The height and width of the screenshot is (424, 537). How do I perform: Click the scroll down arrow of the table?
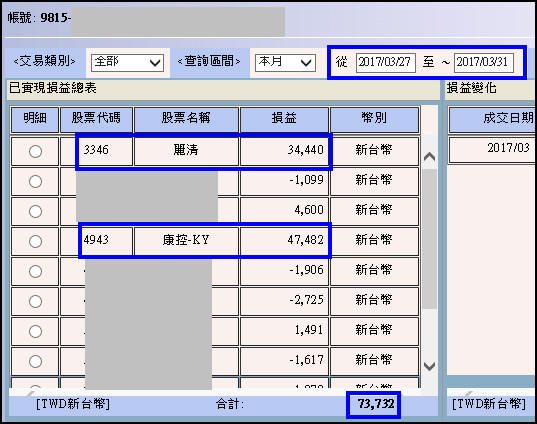[x=429, y=366]
